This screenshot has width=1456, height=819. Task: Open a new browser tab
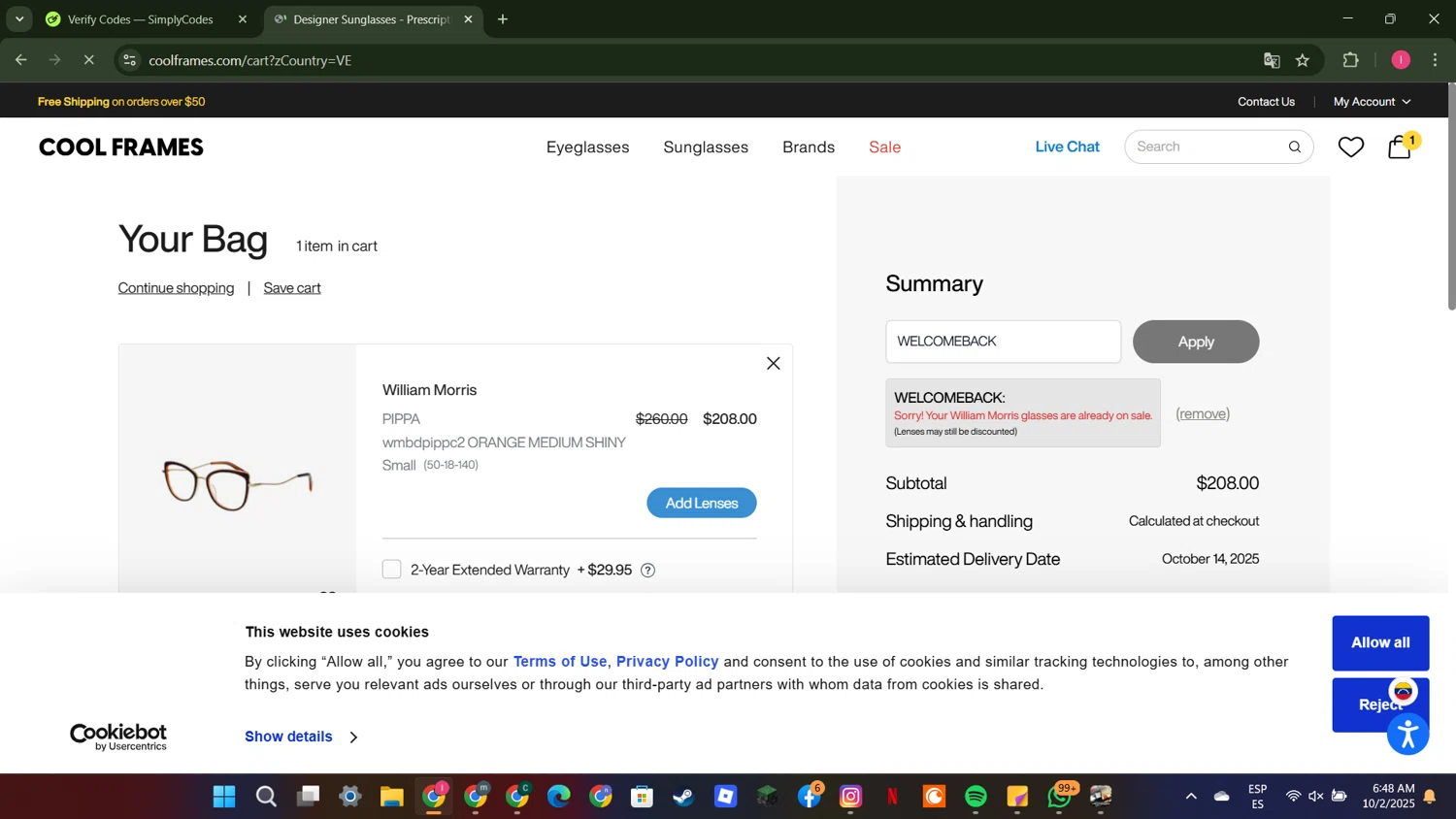pos(503,19)
